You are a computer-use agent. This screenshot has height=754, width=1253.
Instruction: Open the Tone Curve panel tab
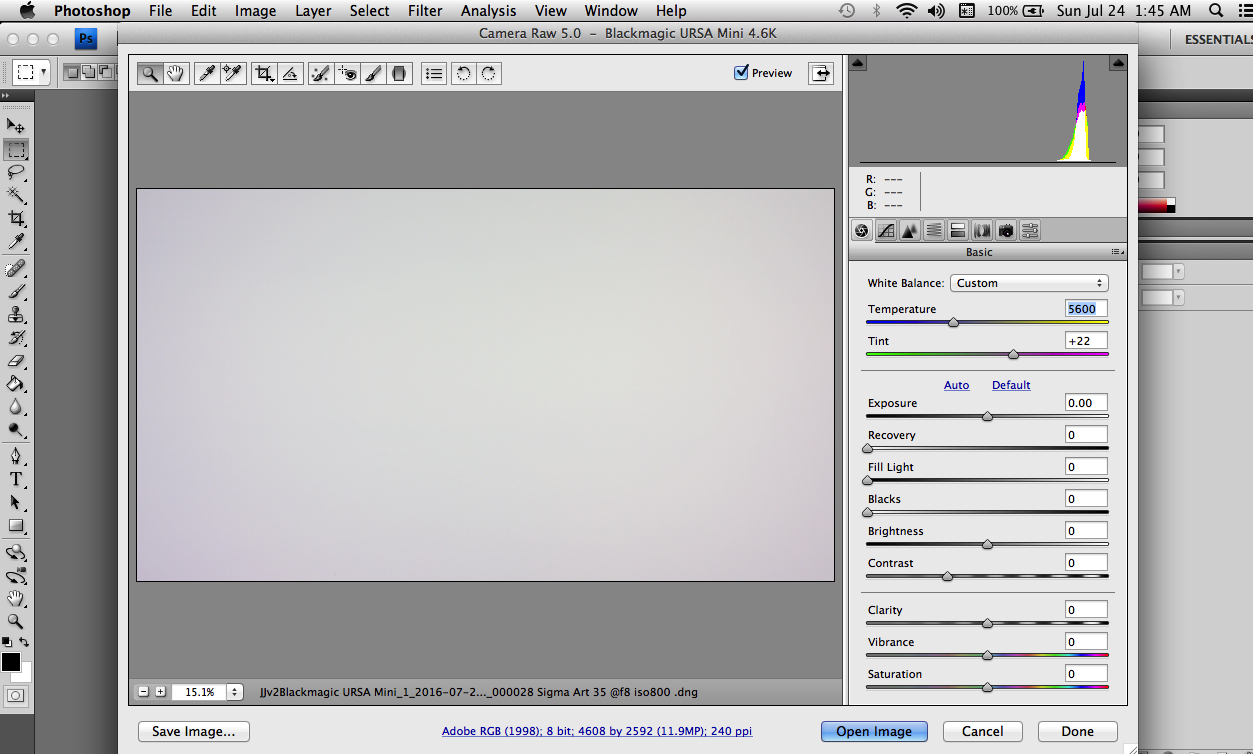pos(885,231)
